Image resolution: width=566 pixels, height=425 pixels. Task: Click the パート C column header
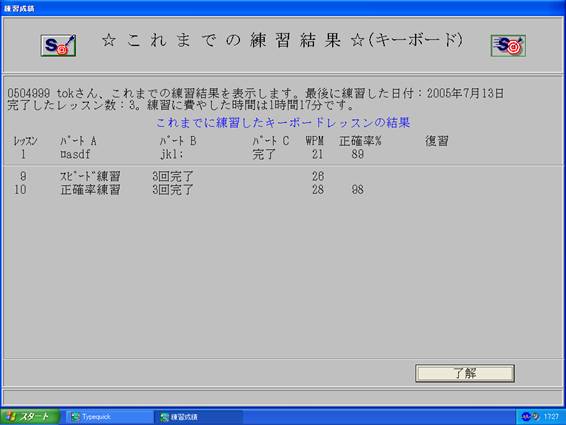tap(271, 141)
